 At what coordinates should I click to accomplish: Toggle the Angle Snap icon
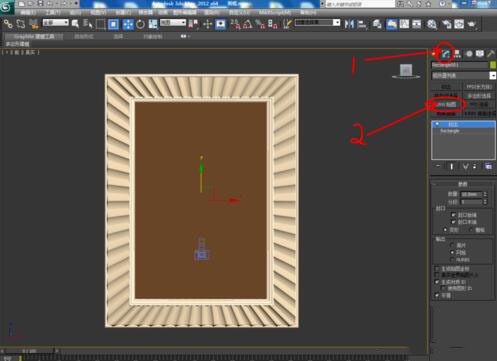pos(248,24)
